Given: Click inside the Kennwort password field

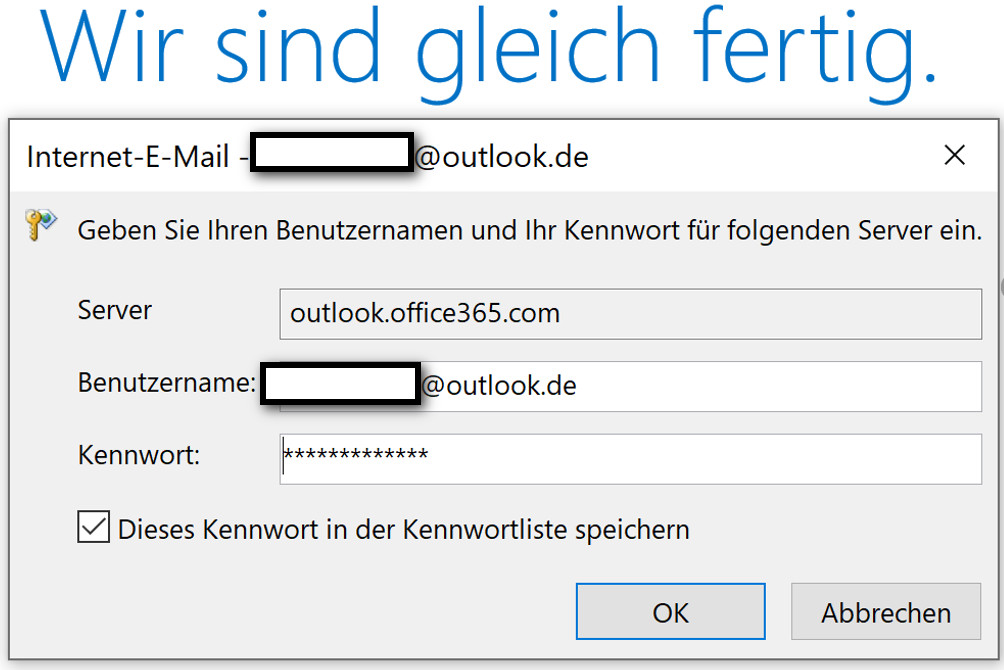Looking at the screenshot, I should coord(630,459).
